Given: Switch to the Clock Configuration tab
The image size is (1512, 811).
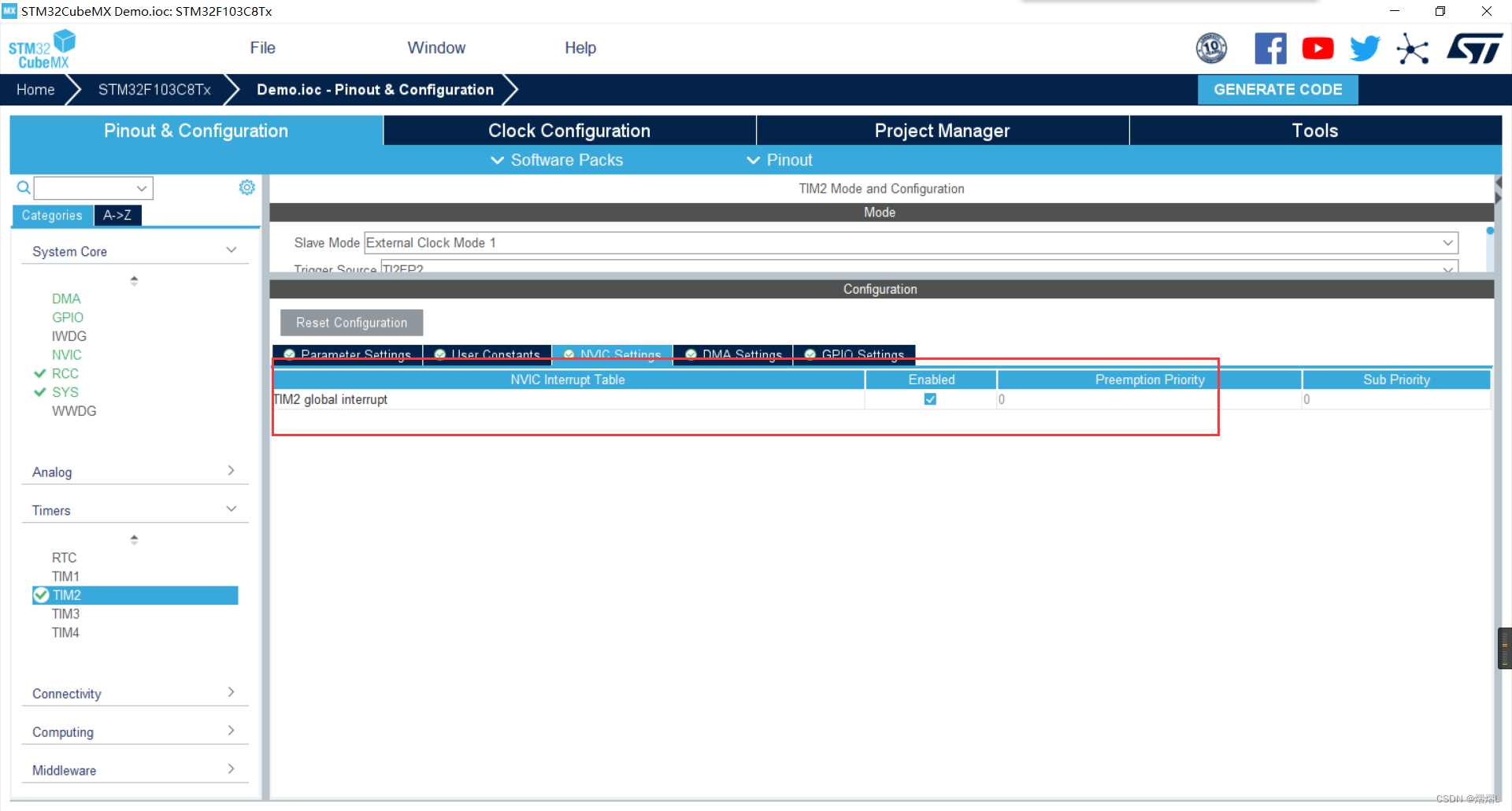Looking at the screenshot, I should pos(569,131).
